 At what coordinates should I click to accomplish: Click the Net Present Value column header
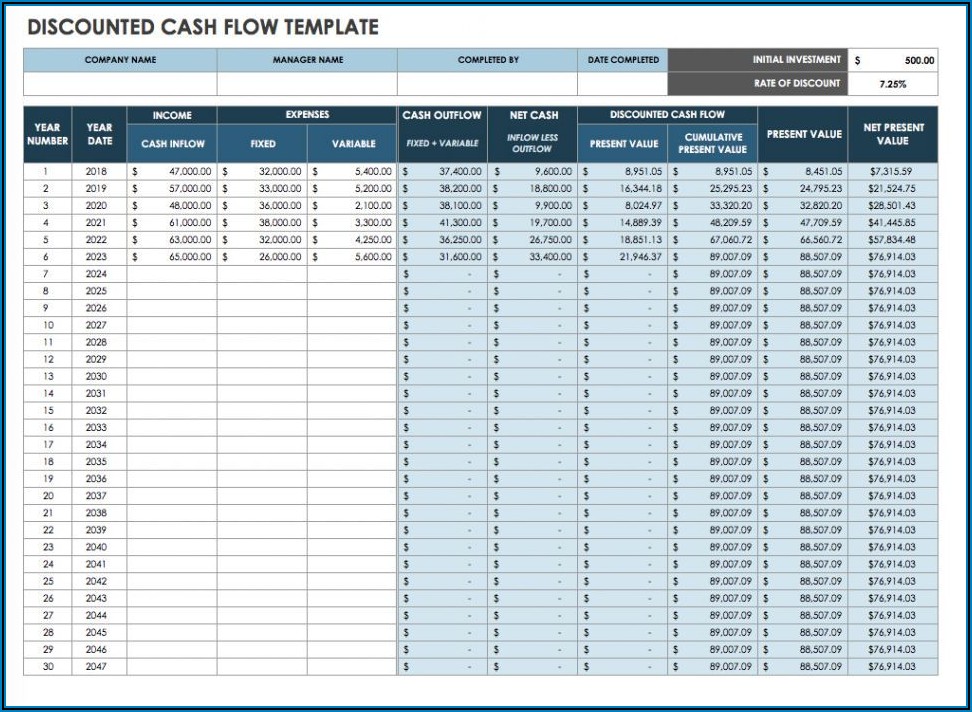point(893,134)
